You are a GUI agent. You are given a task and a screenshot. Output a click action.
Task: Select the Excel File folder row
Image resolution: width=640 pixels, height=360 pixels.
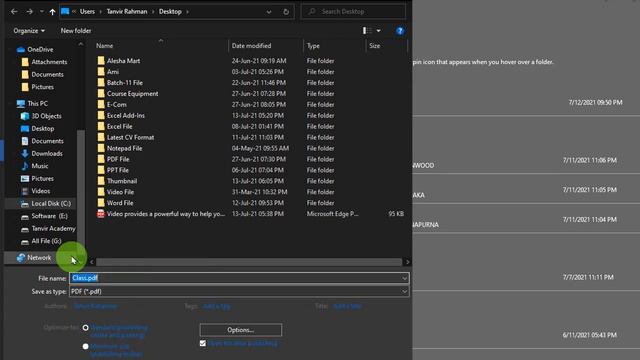[x=250, y=127]
